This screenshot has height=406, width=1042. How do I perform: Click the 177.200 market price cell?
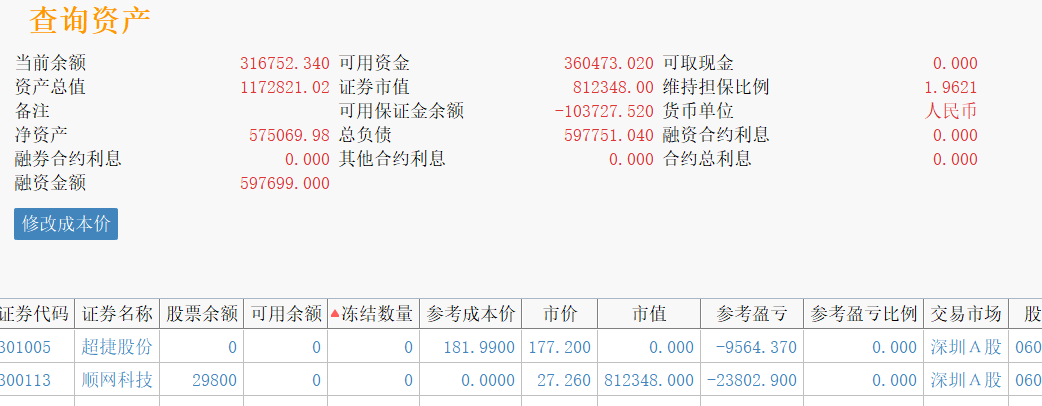[560, 347]
